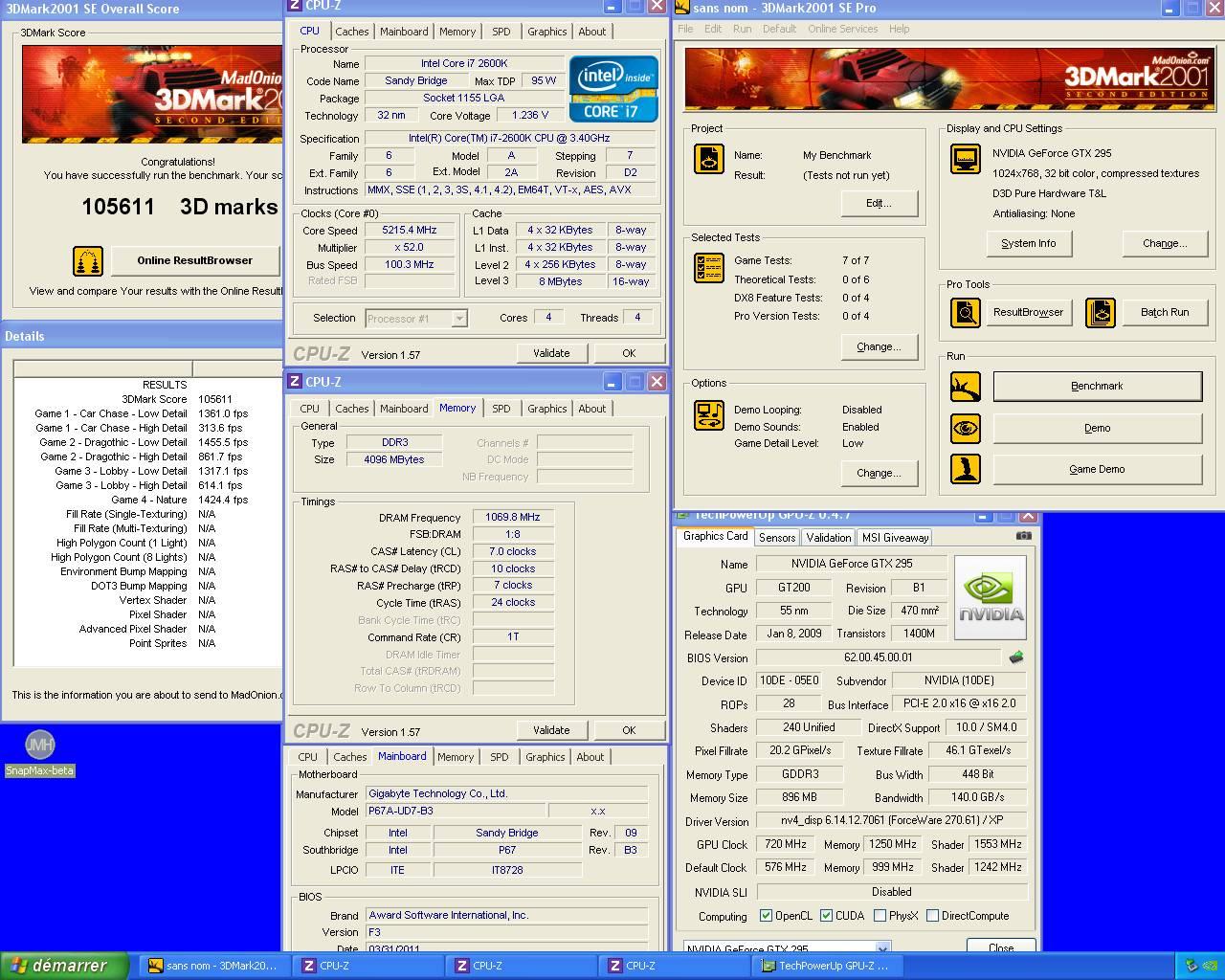Open the démarrer start menu
1225x980 pixels.
(64, 966)
